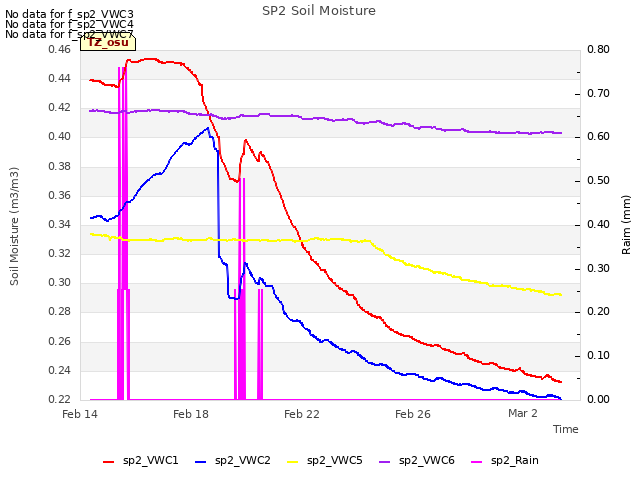Click the 0.28 left axis value

60,311
